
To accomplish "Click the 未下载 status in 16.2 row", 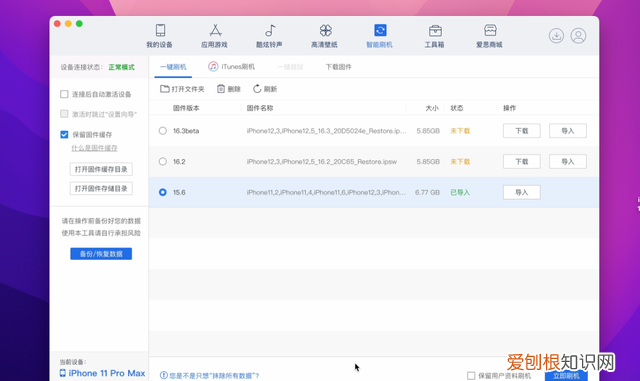I will (x=460, y=162).
